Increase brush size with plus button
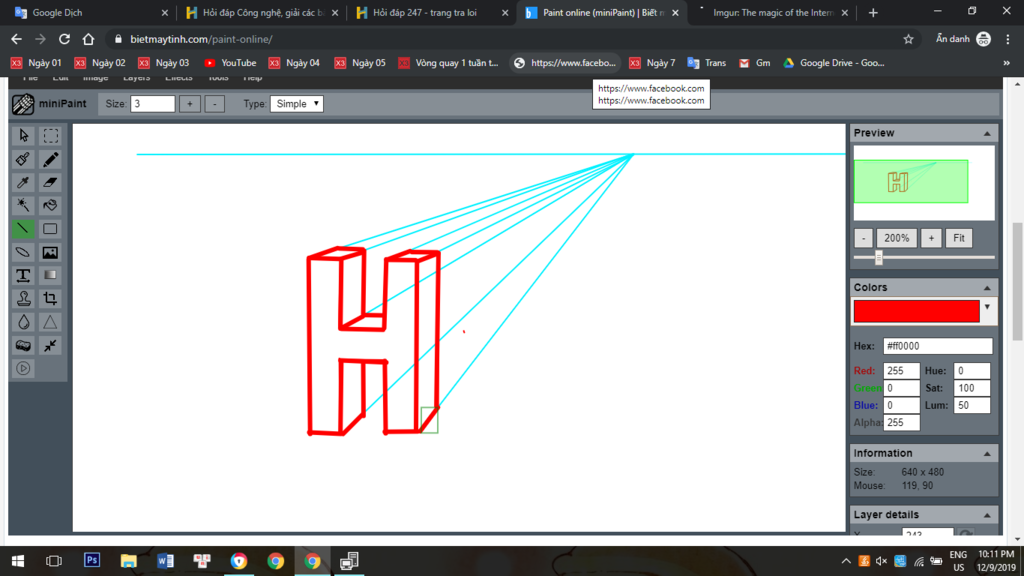The image size is (1024, 576). click(190, 104)
